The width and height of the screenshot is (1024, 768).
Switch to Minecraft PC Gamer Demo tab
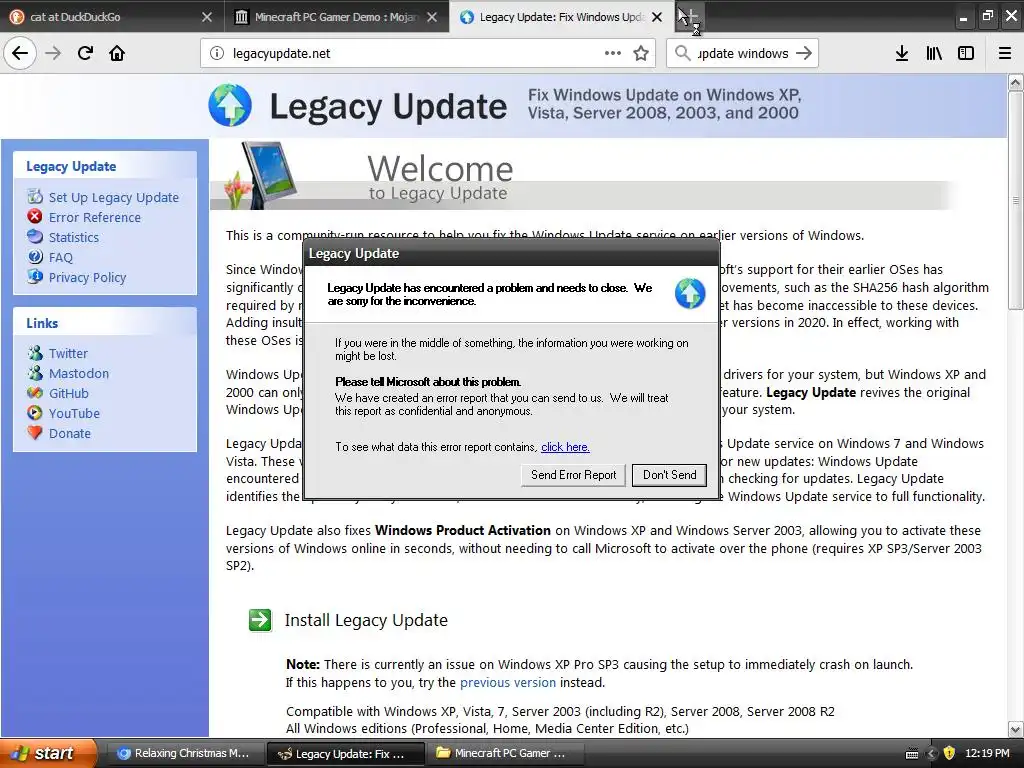[336, 17]
